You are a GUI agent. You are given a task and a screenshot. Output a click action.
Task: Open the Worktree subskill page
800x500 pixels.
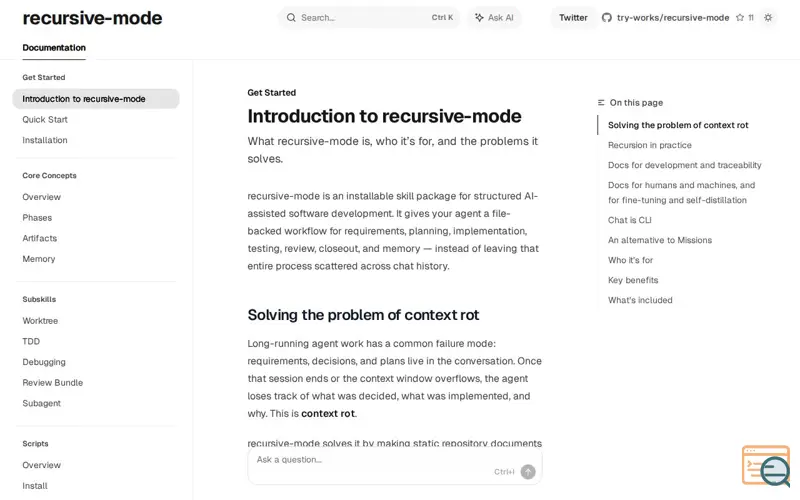tap(40, 321)
